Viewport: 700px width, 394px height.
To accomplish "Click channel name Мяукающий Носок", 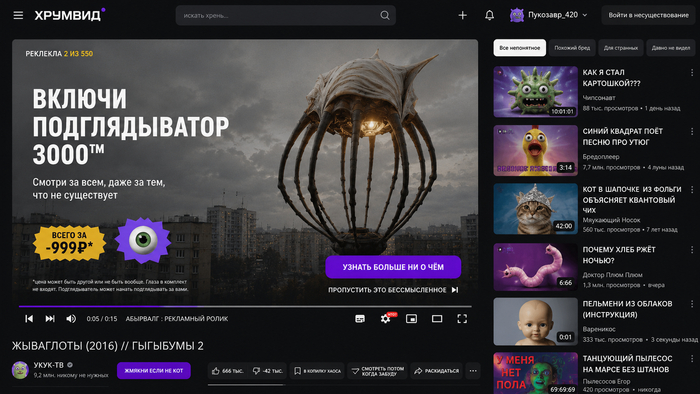I will [x=611, y=220].
